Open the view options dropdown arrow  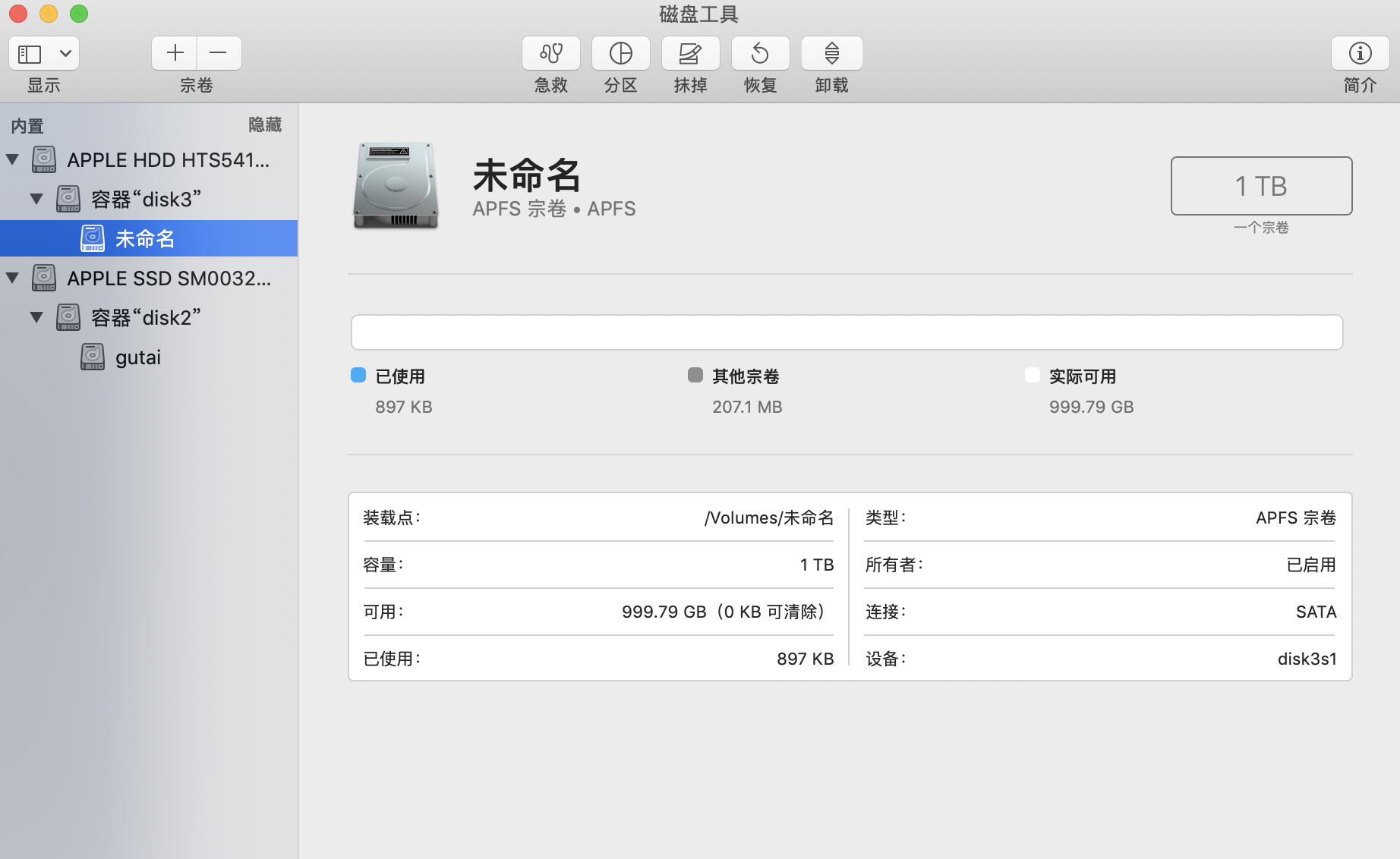(65, 53)
